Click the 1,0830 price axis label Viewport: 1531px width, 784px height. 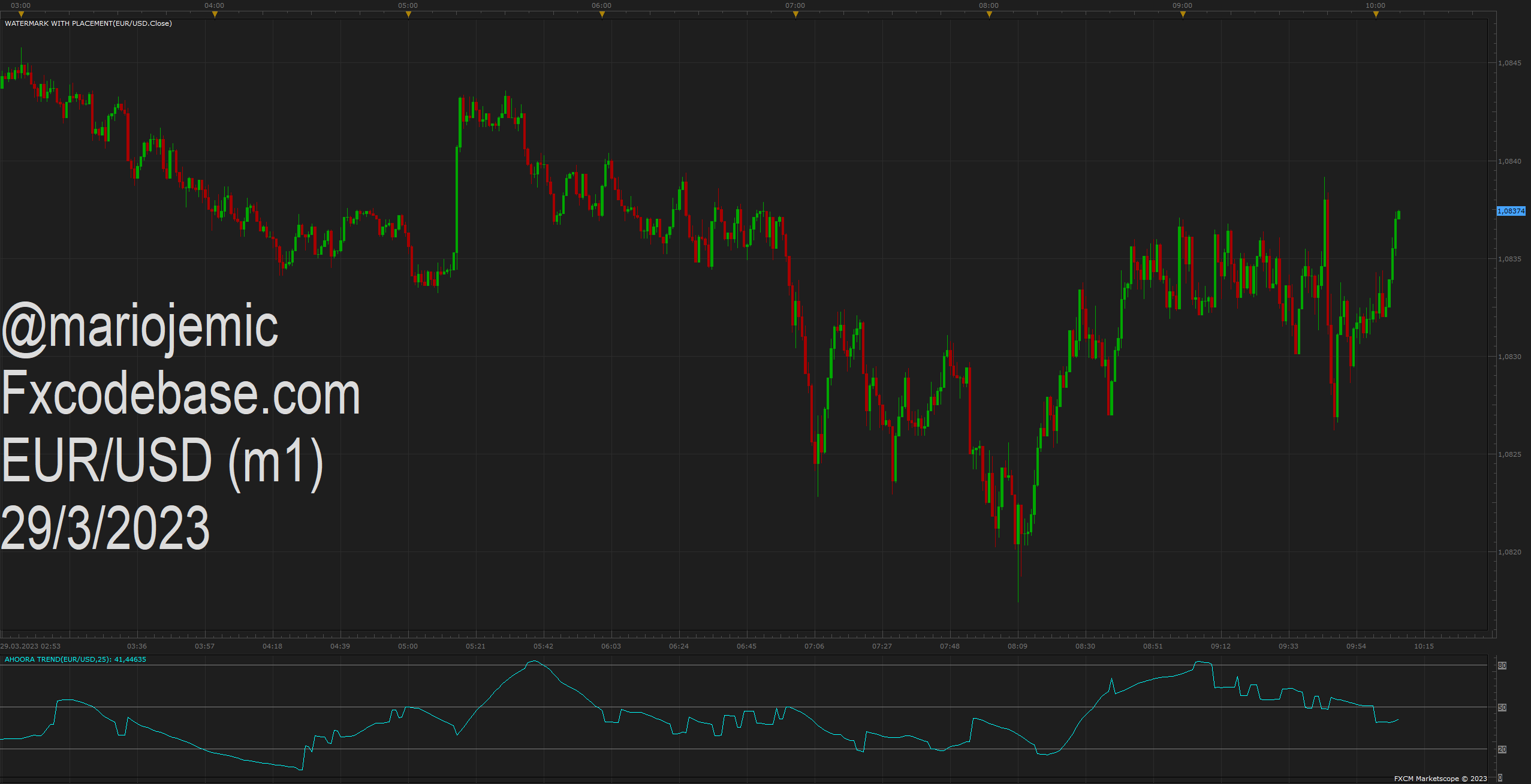[x=1509, y=357]
